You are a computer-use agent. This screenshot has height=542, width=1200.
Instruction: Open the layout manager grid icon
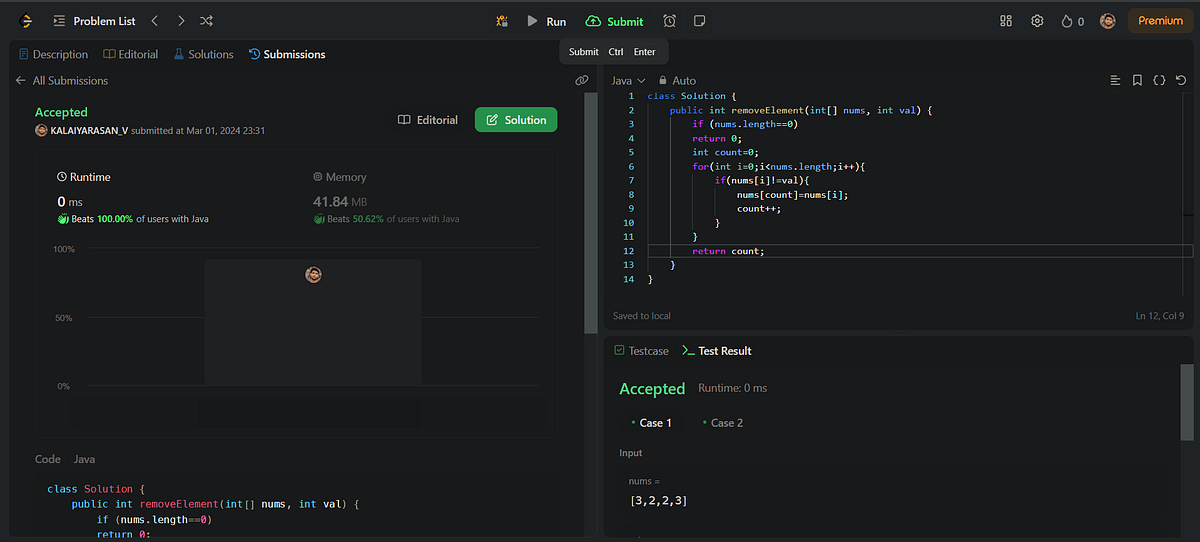coord(1006,21)
